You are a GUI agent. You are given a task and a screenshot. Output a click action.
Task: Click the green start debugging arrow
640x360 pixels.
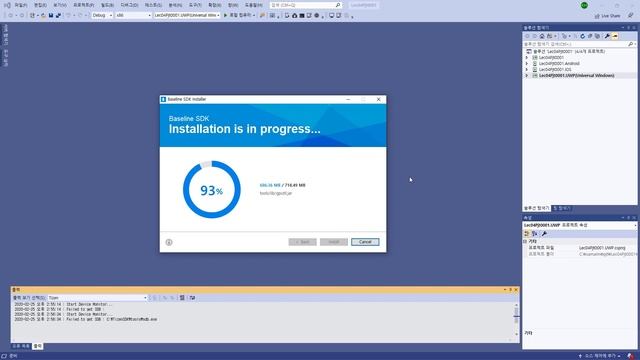225,16
